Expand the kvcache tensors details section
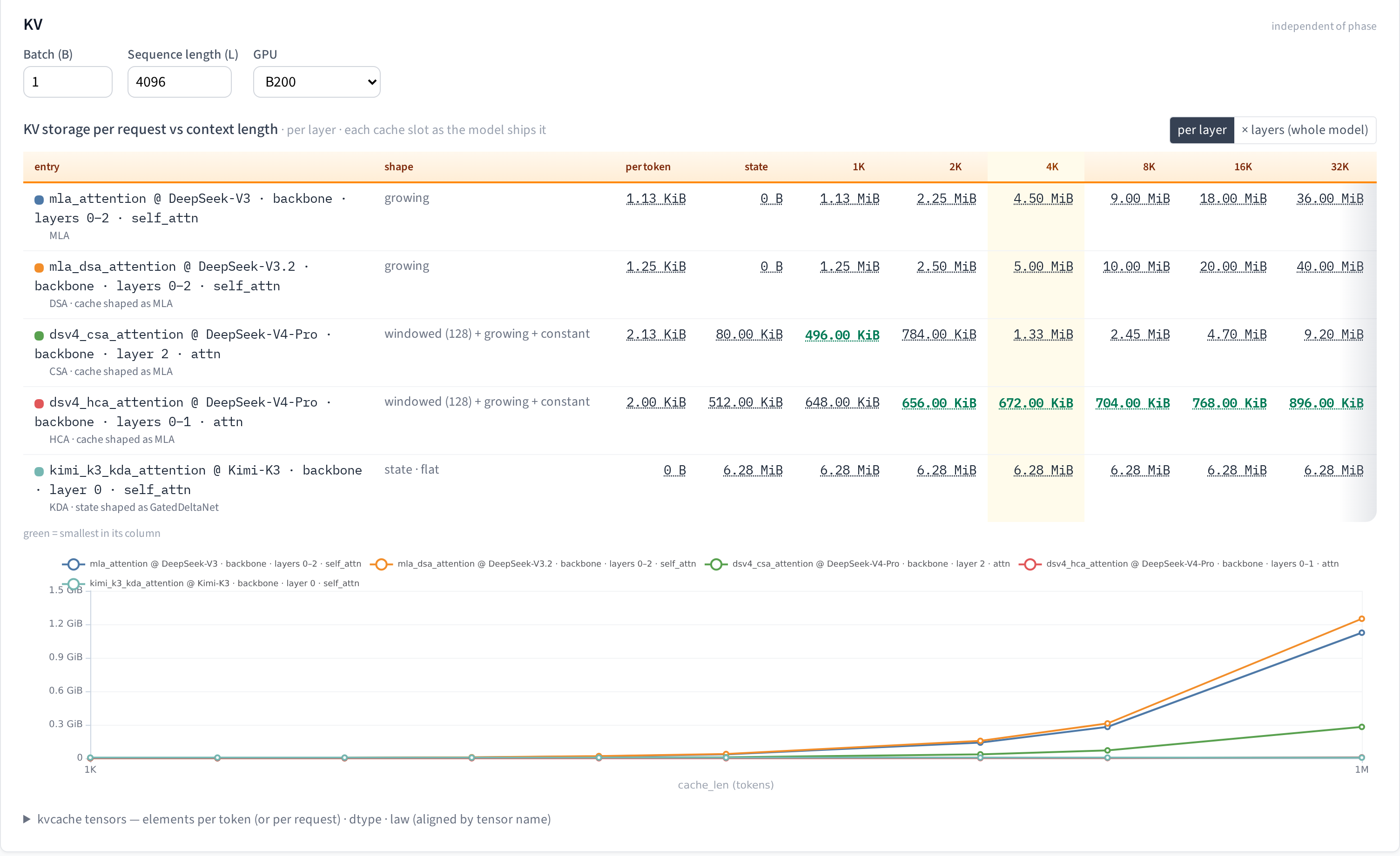1400x856 pixels. 287,819
